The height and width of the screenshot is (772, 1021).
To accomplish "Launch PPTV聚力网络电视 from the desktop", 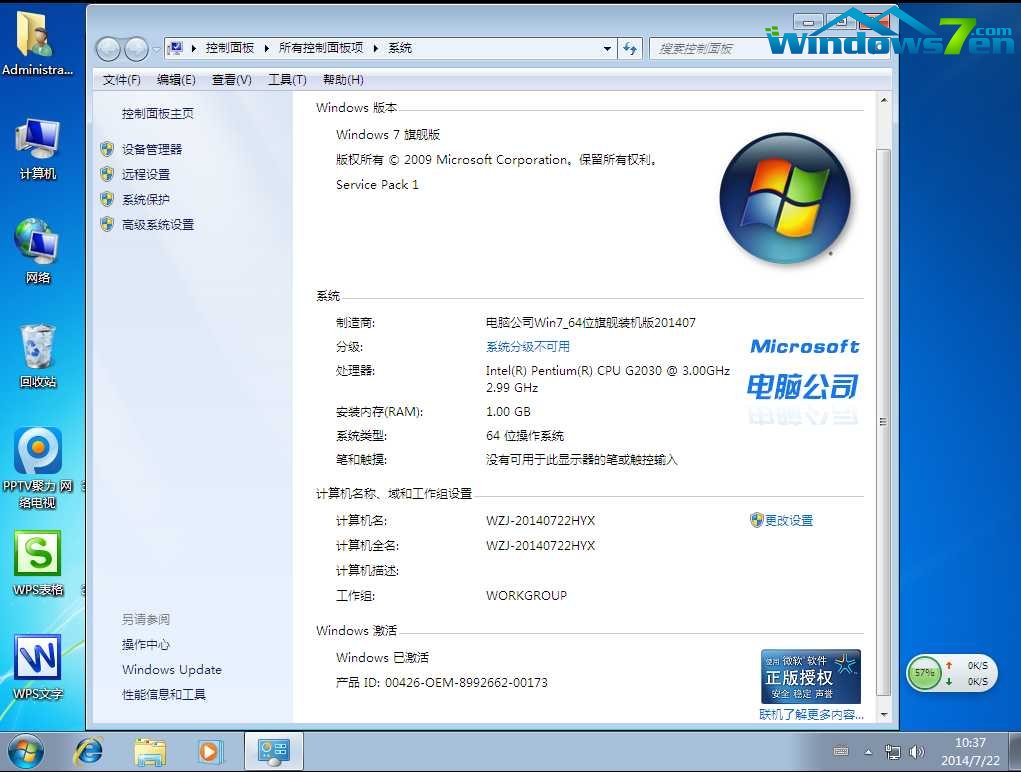I will point(37,450).
